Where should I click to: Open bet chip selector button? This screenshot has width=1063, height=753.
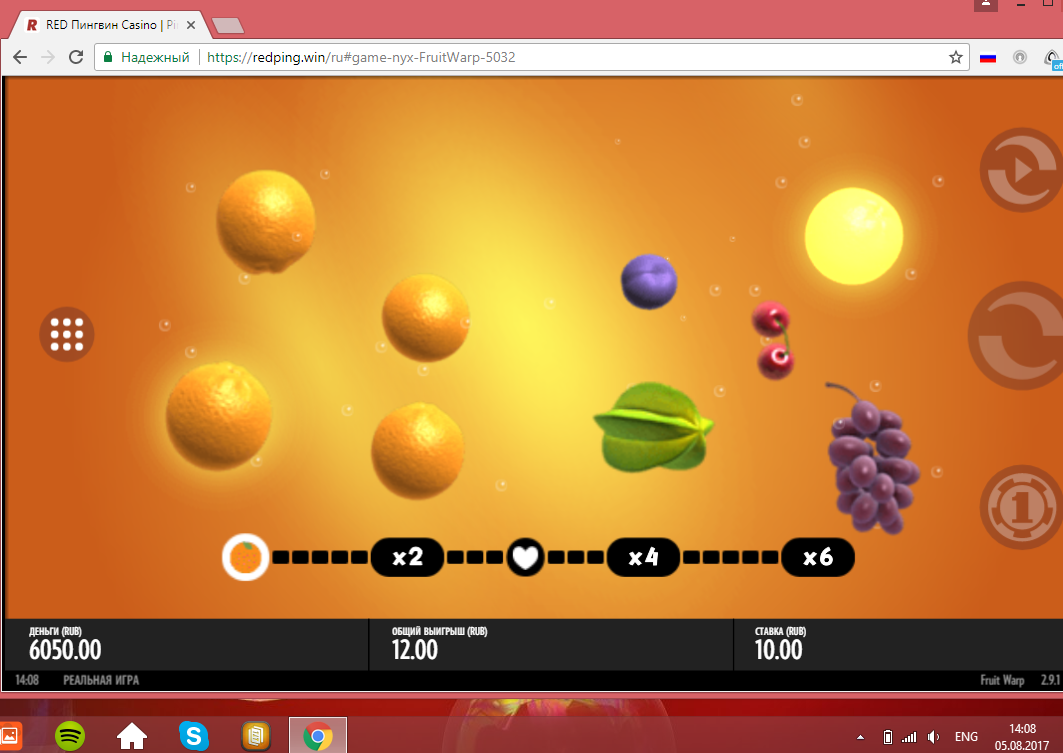(x=1021, y=506)
